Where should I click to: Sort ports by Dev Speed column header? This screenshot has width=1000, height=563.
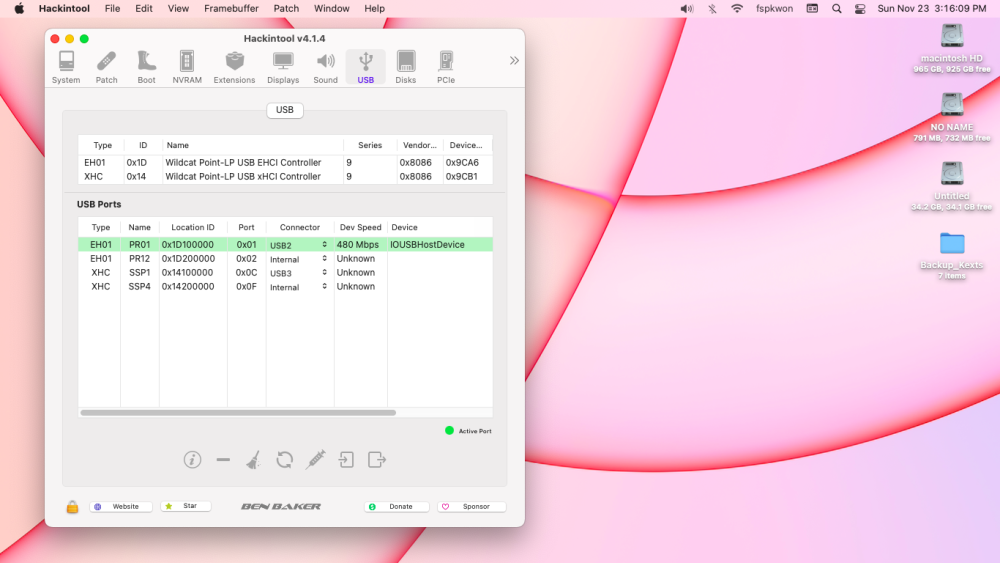click(x=360, y=227)
